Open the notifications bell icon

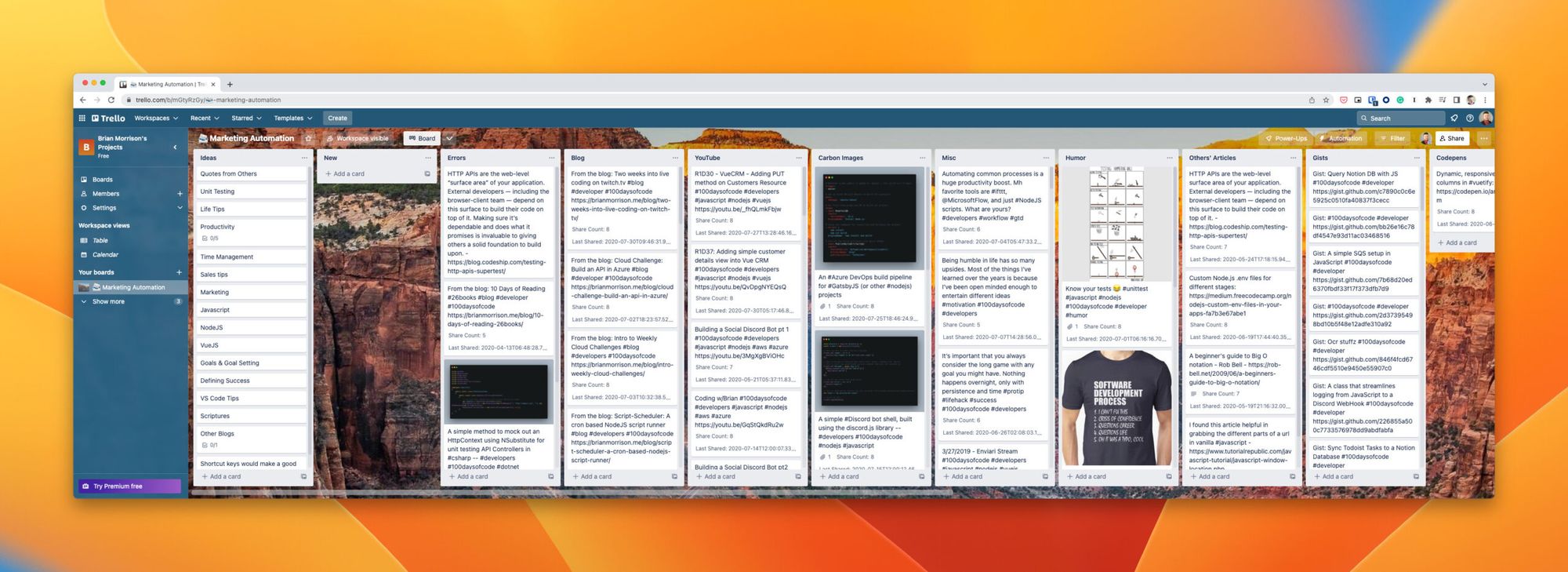[x=1454, y=118]
